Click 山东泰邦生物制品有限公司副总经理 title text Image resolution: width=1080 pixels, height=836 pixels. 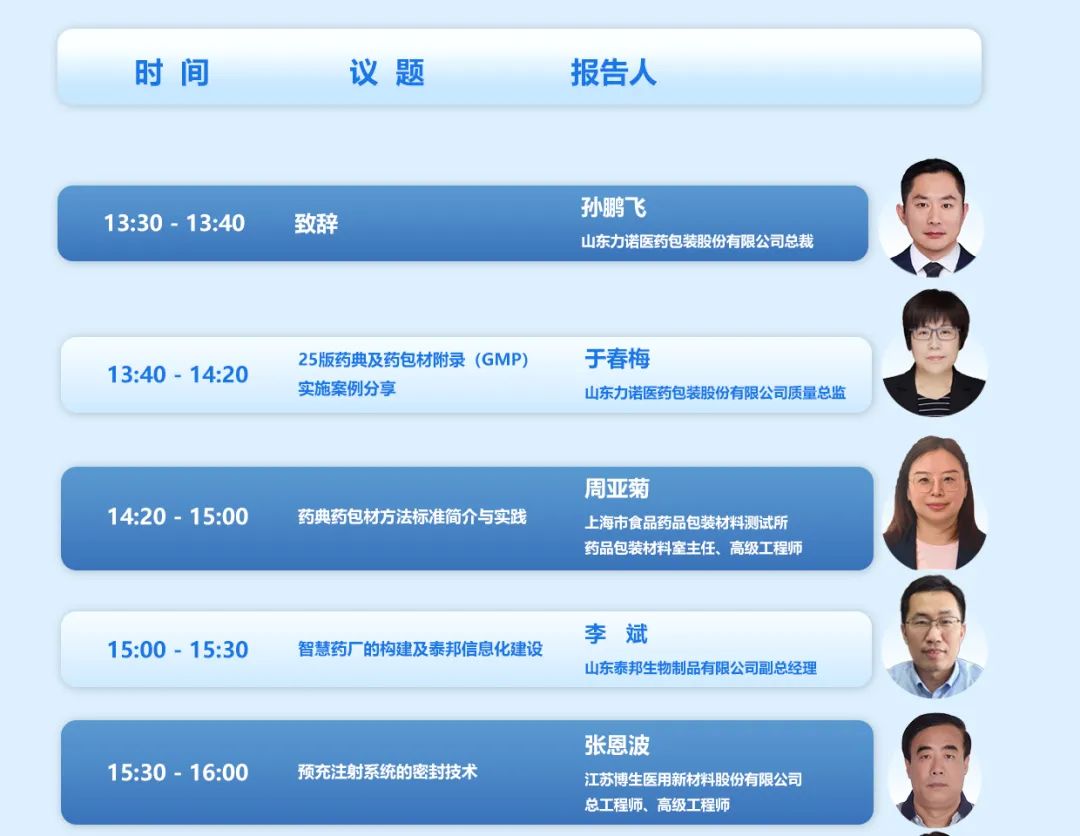point(700,668)
